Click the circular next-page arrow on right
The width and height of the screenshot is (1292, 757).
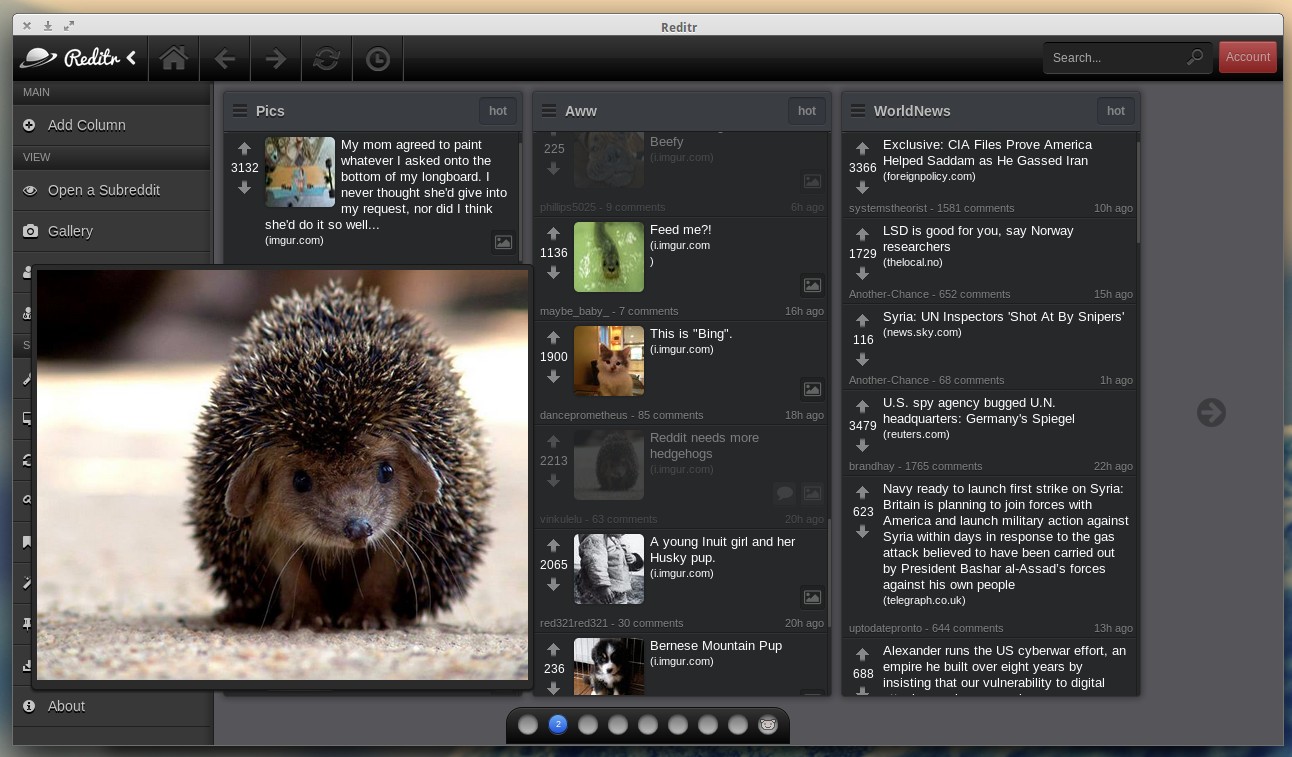click(1211, 412)
